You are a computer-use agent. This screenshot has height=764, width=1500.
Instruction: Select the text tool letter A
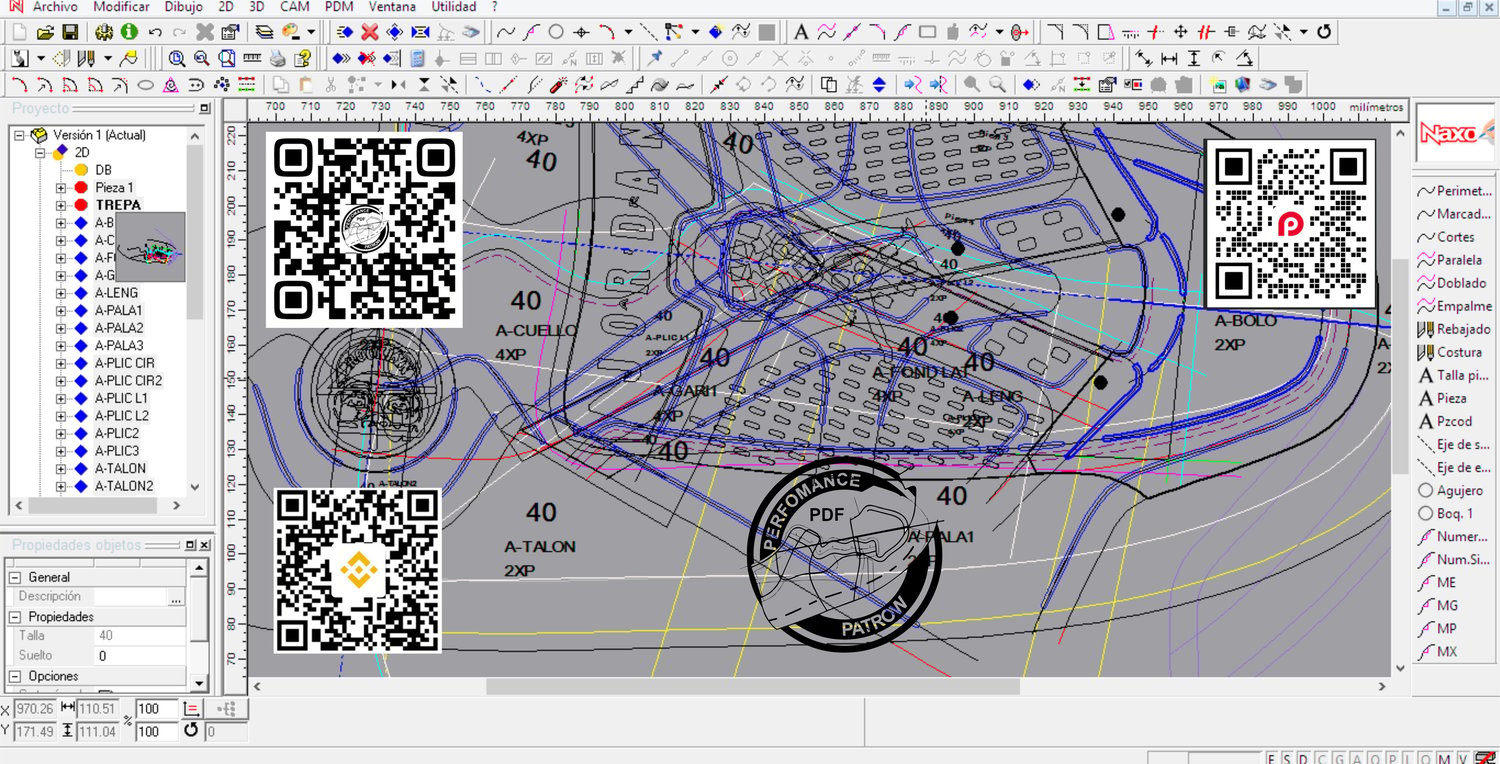coord(801,32)
